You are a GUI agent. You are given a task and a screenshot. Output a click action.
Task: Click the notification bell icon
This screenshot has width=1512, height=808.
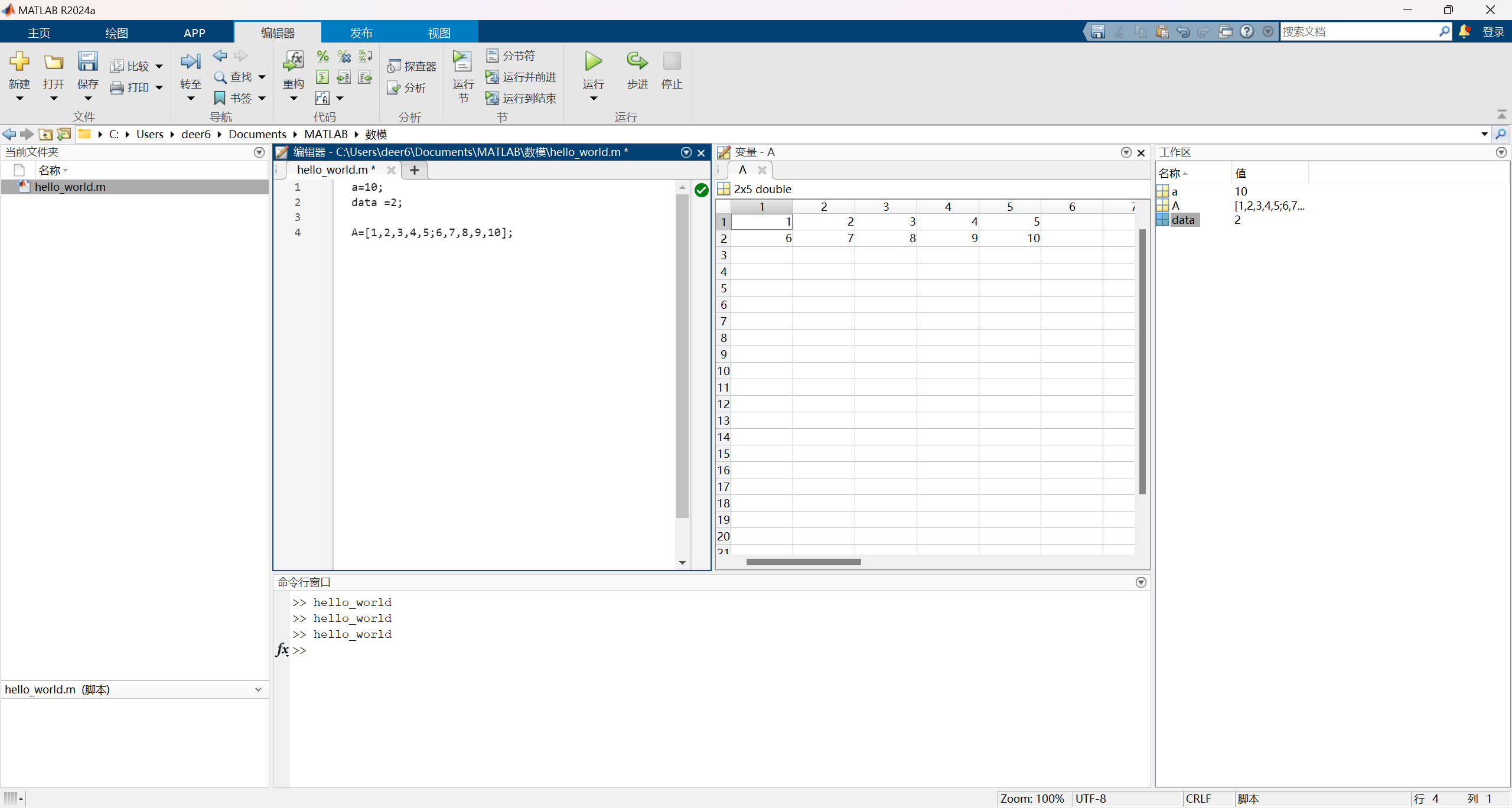click(1464, 31)
